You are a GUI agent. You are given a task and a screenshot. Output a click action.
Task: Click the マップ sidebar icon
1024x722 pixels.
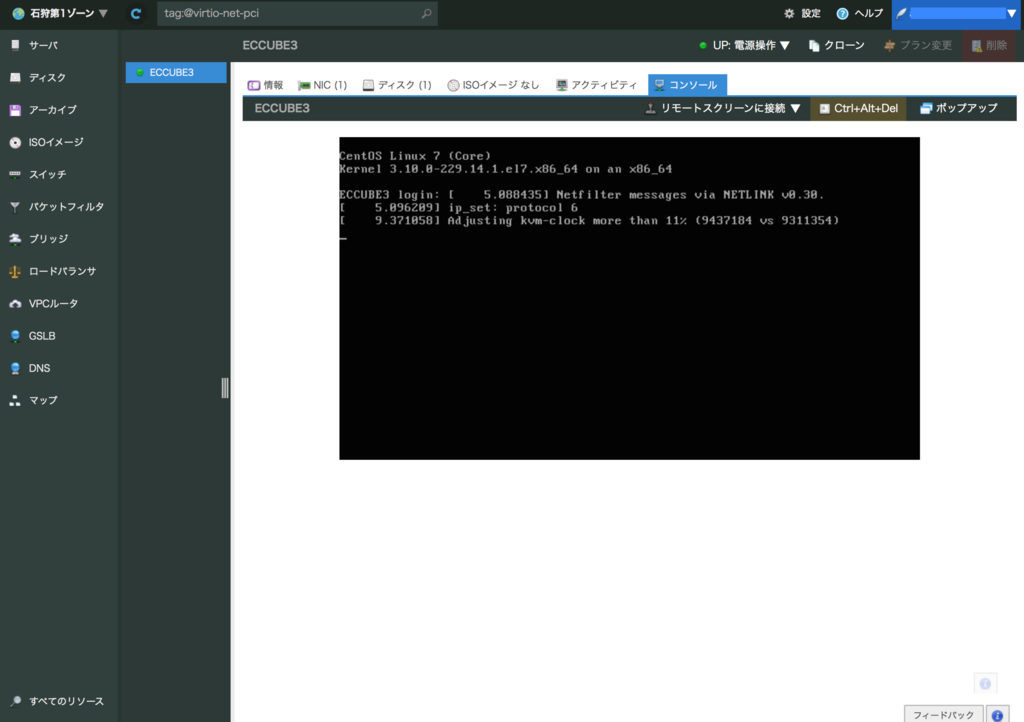tap(15, 400)
